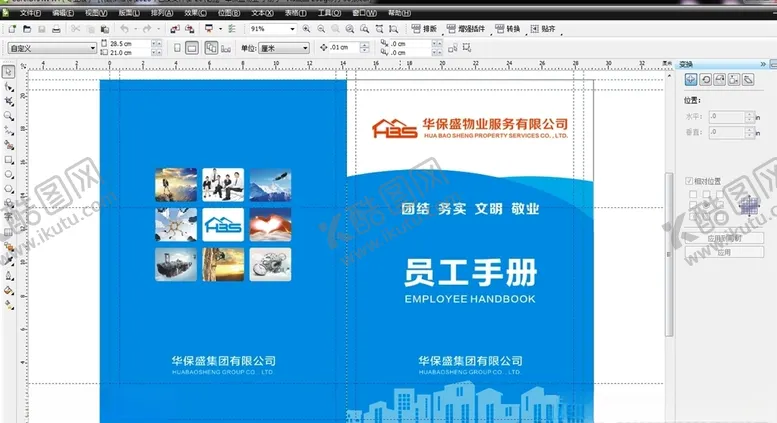Select Rotate mode in transform docker
The width and height of the screenshot is (777, 423).
[x=706, y=79]
